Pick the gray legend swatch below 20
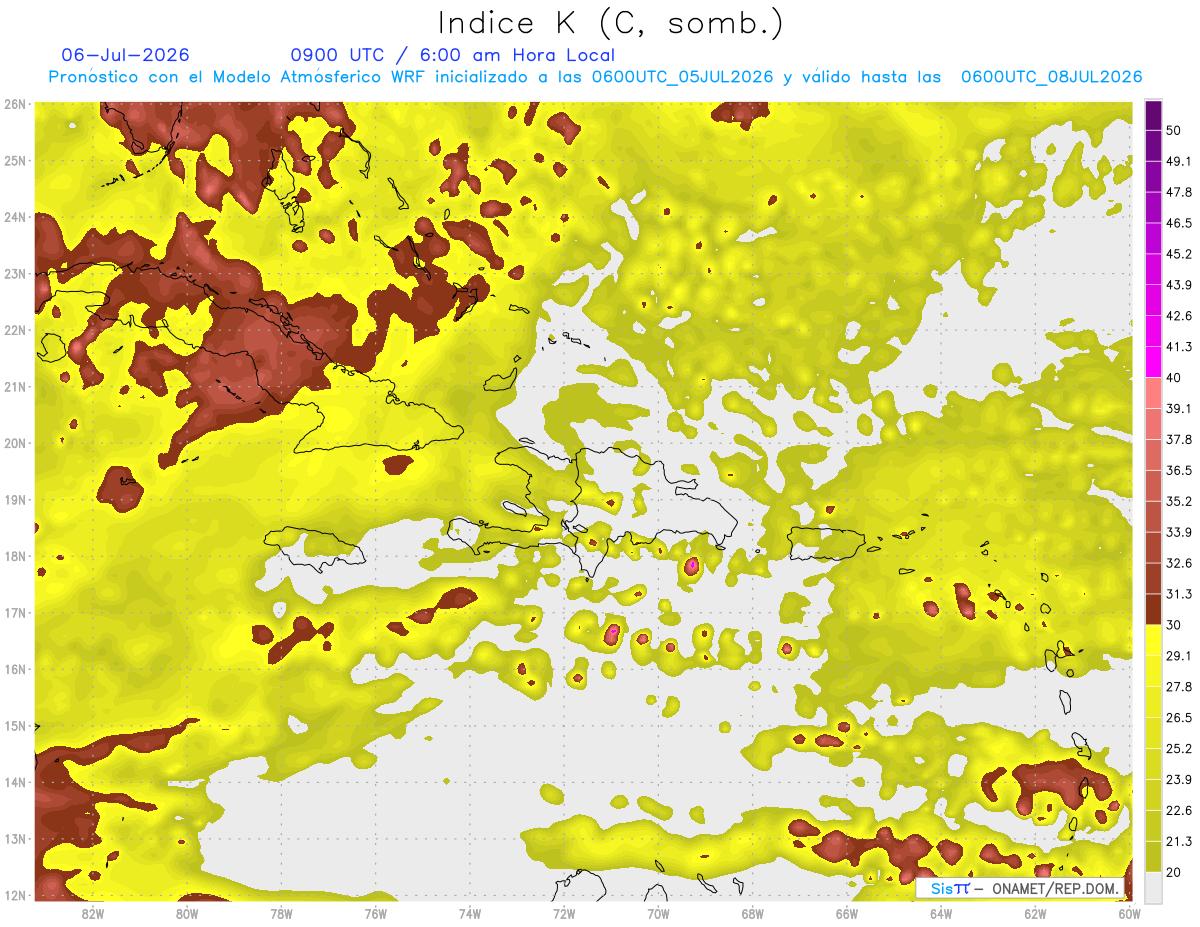 tap(1153, 887)
